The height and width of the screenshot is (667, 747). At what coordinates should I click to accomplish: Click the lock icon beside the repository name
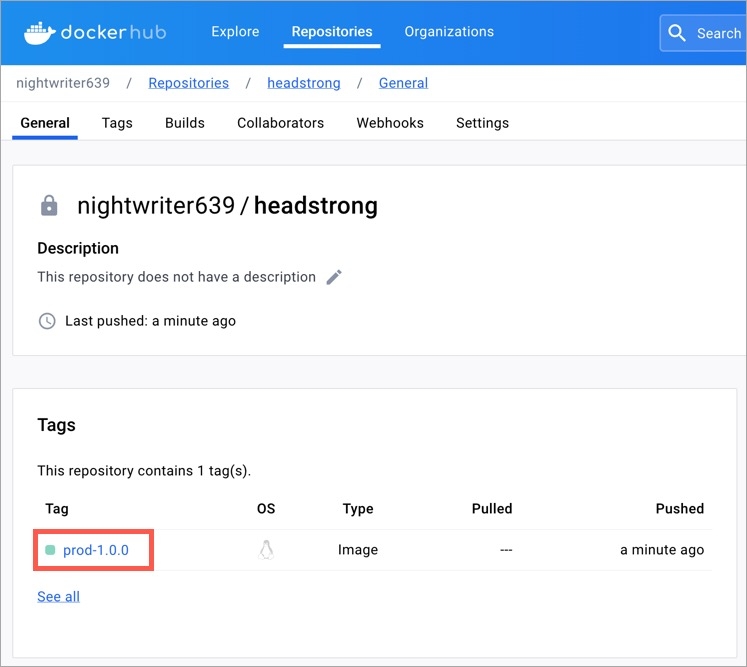49,206
